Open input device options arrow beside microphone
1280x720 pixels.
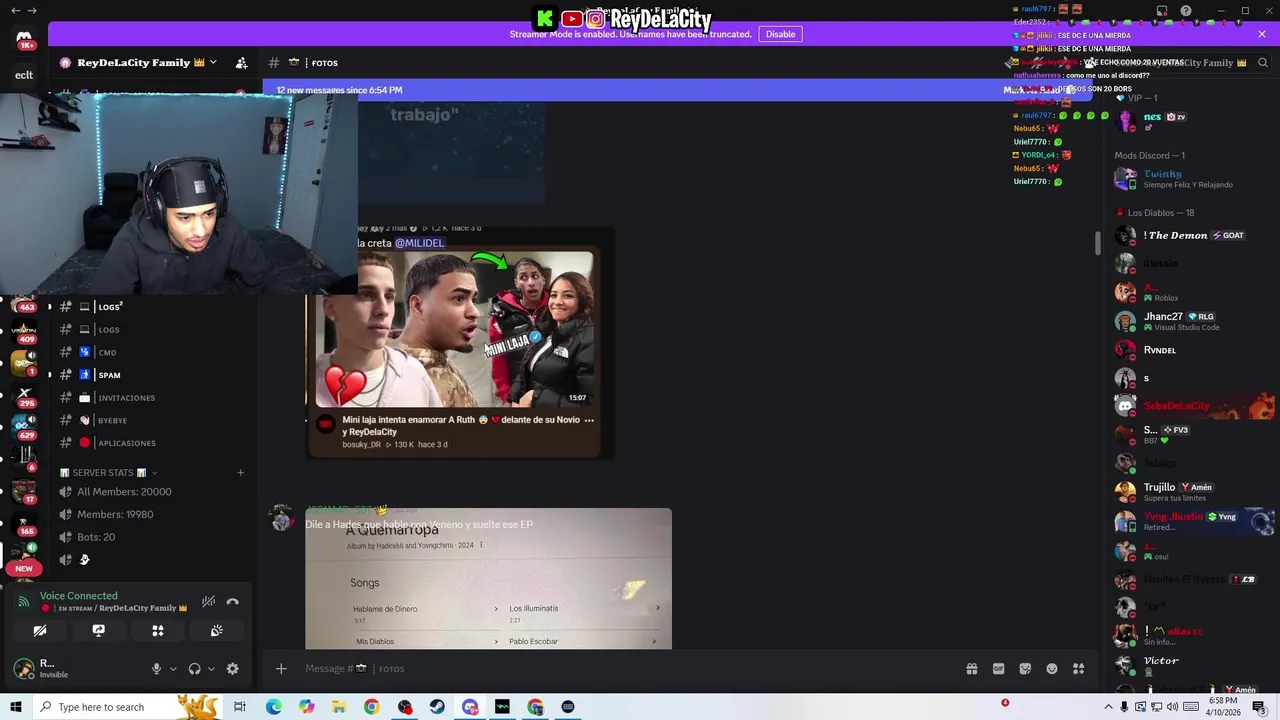[172, 669]
